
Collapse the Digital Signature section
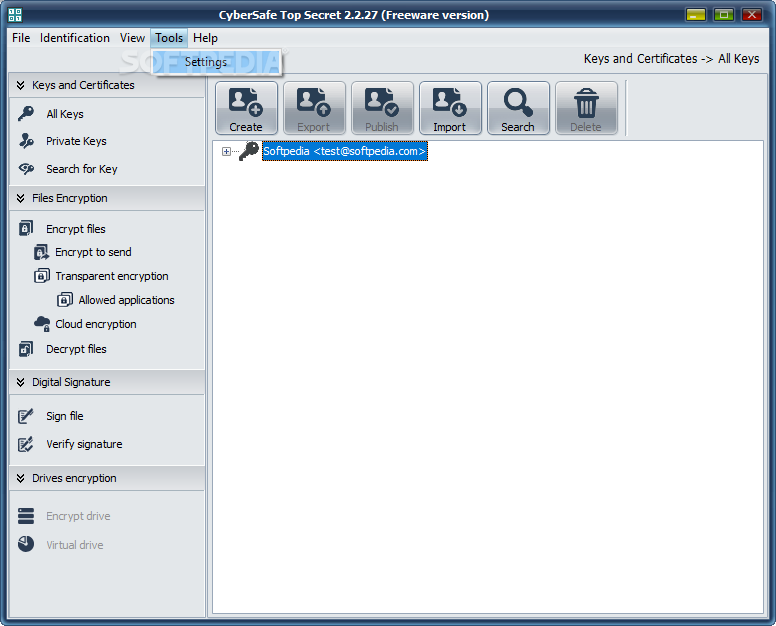(20, 382)
